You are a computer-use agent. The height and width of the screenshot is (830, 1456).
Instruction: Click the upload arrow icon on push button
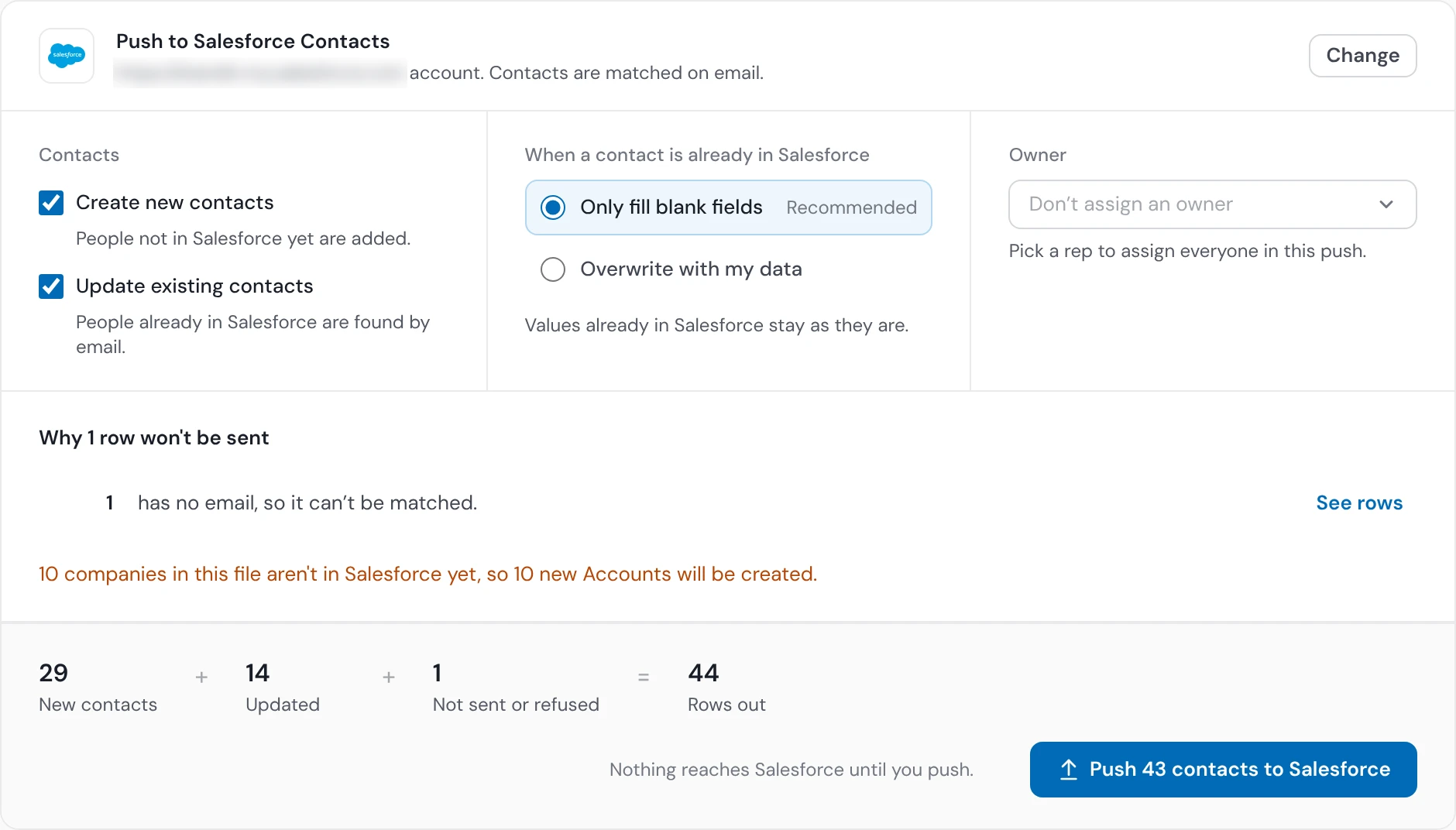(x=1069, y=770)
